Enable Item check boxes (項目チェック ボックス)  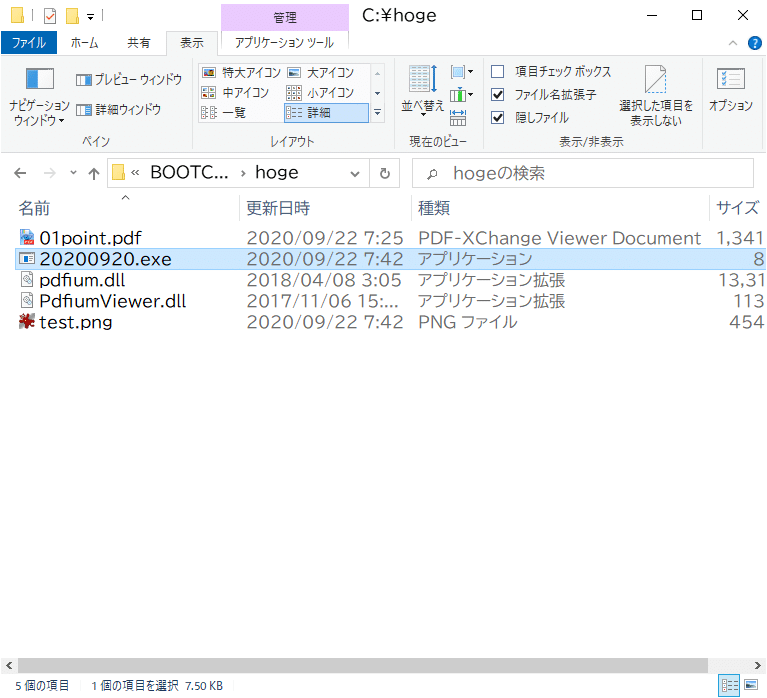coord(497,71)
